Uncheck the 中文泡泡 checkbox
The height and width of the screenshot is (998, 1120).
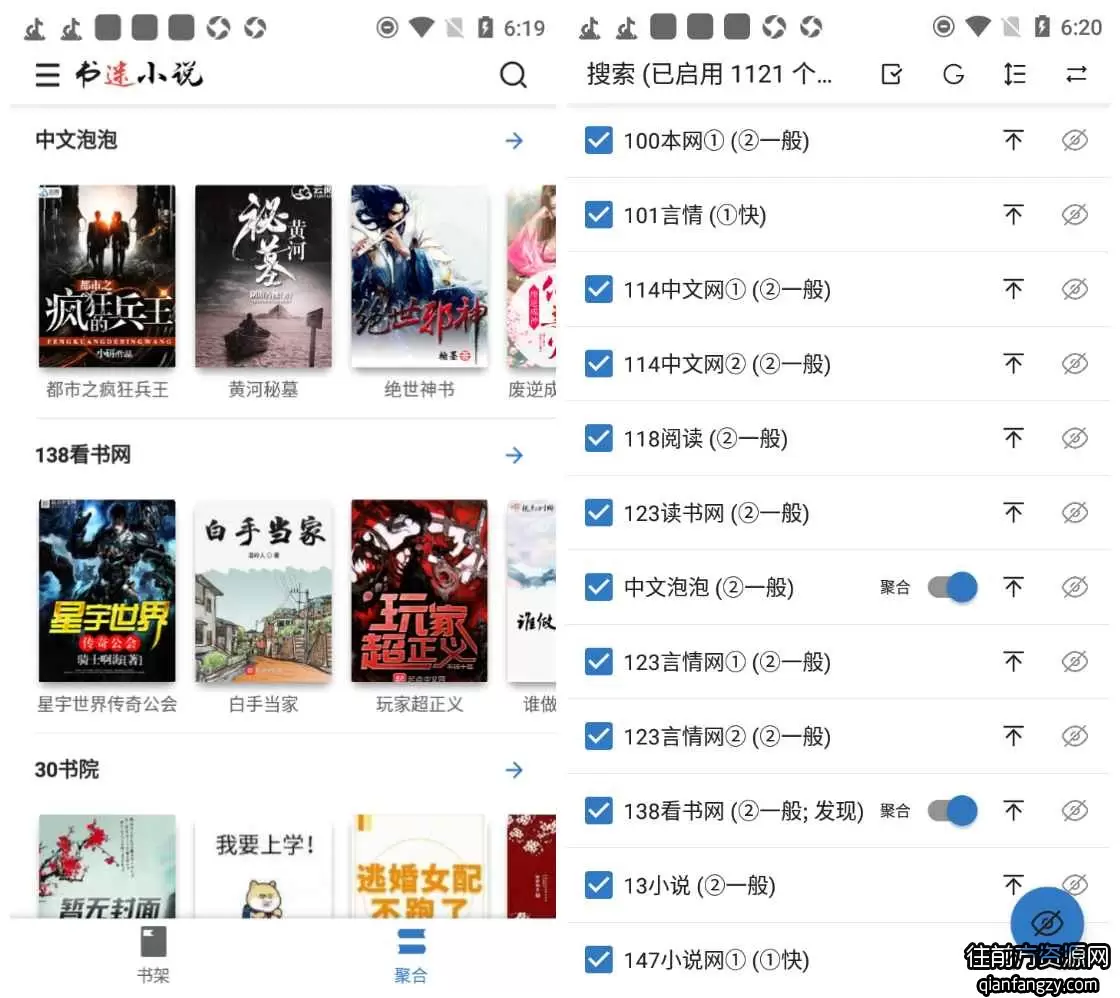tap(598, 587)
